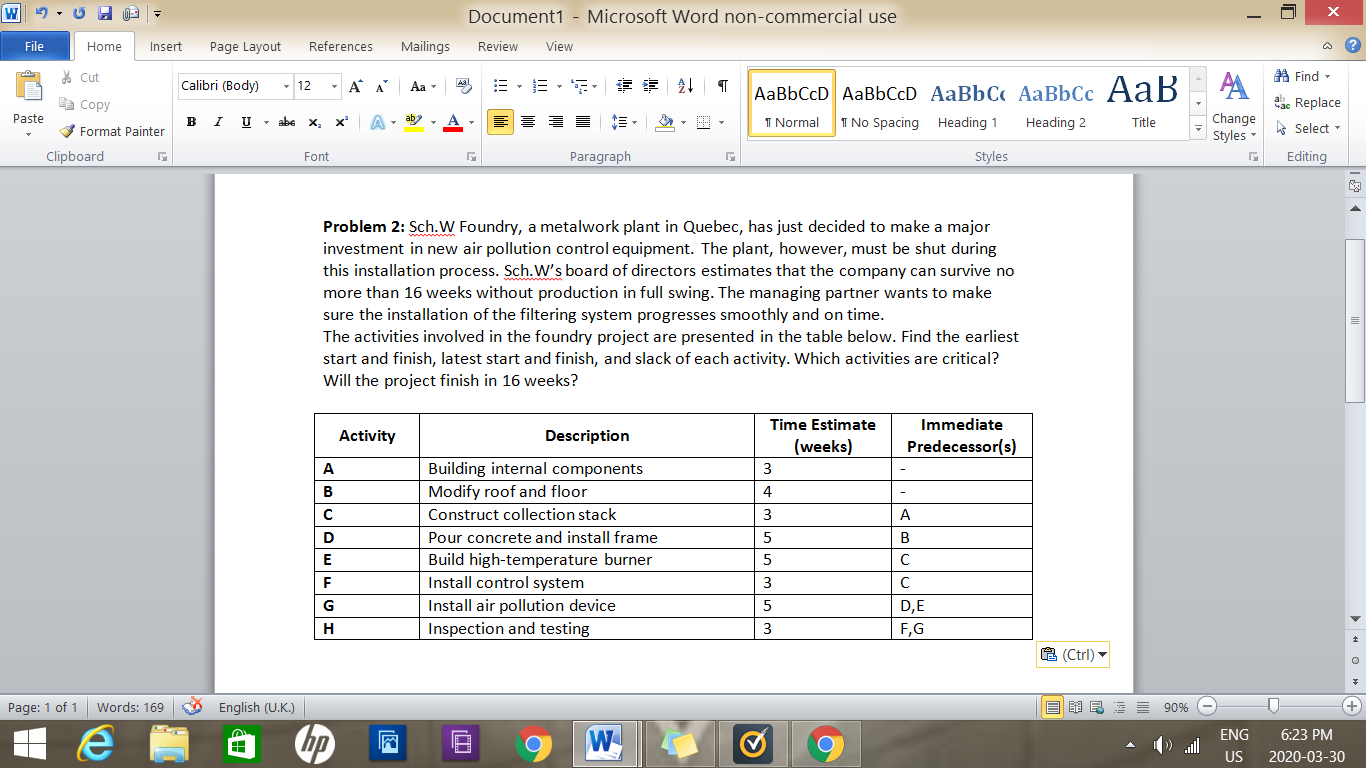The width and height of the screenshot is (1366, 768).
Task: Toggle italic formatting
Action: [217, 121]
